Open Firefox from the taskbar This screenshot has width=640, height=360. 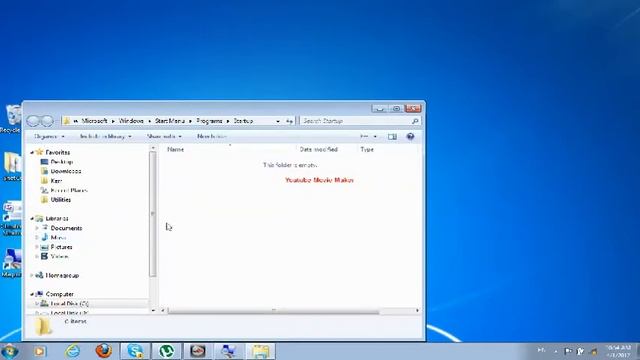click(104, 351)
